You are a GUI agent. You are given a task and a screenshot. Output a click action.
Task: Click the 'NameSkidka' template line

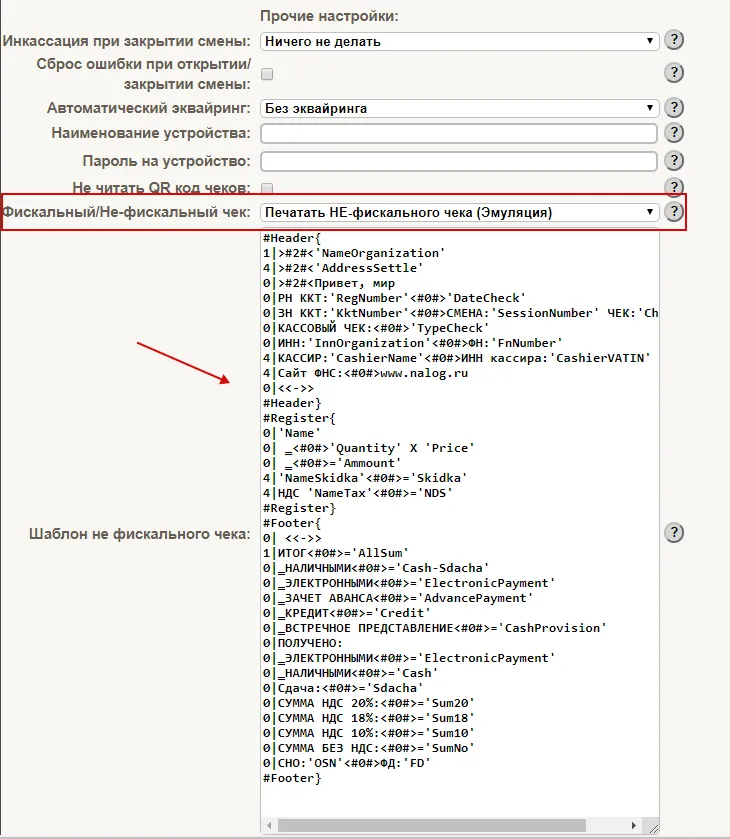pyautogui.click(x=365, y=478)
